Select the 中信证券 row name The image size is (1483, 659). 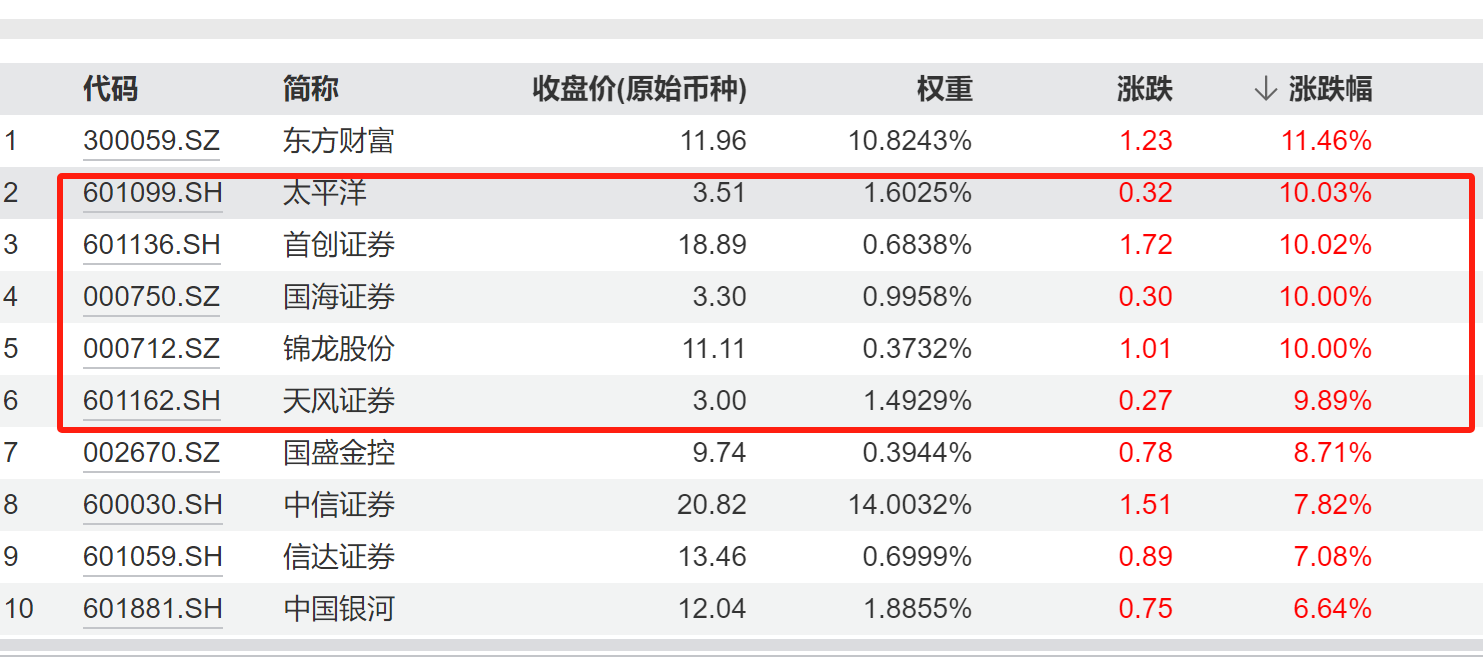(339, 505)
